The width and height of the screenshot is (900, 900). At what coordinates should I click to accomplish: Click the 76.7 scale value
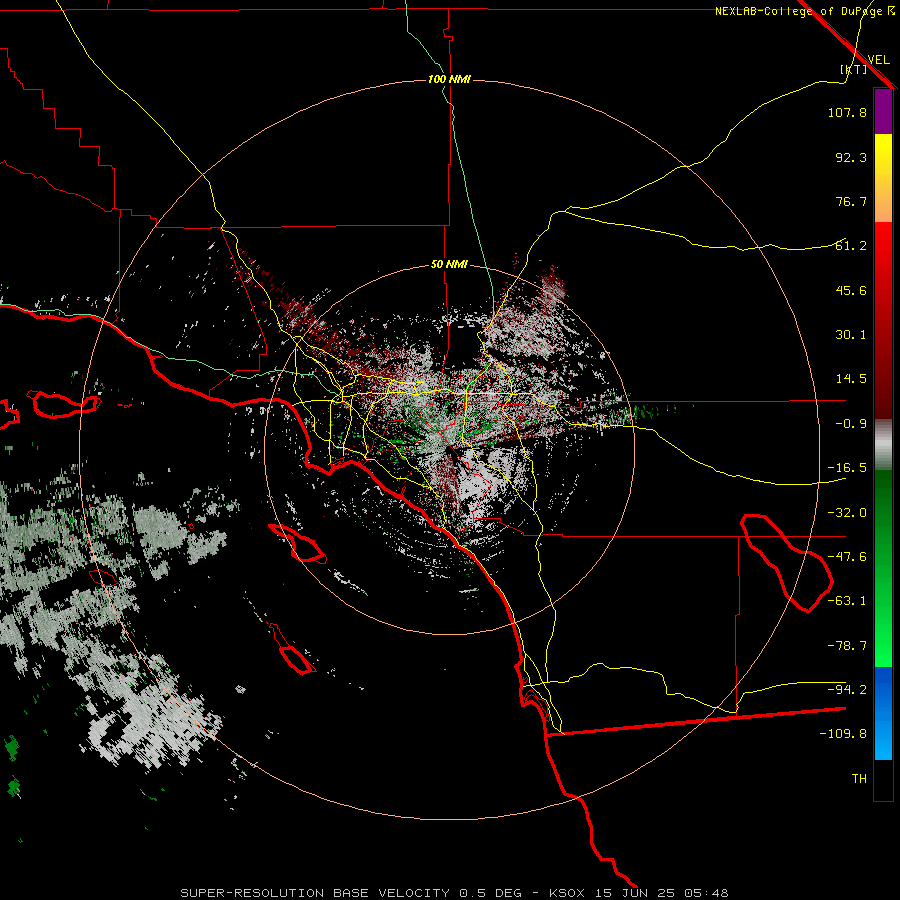(x=851, y=201)
